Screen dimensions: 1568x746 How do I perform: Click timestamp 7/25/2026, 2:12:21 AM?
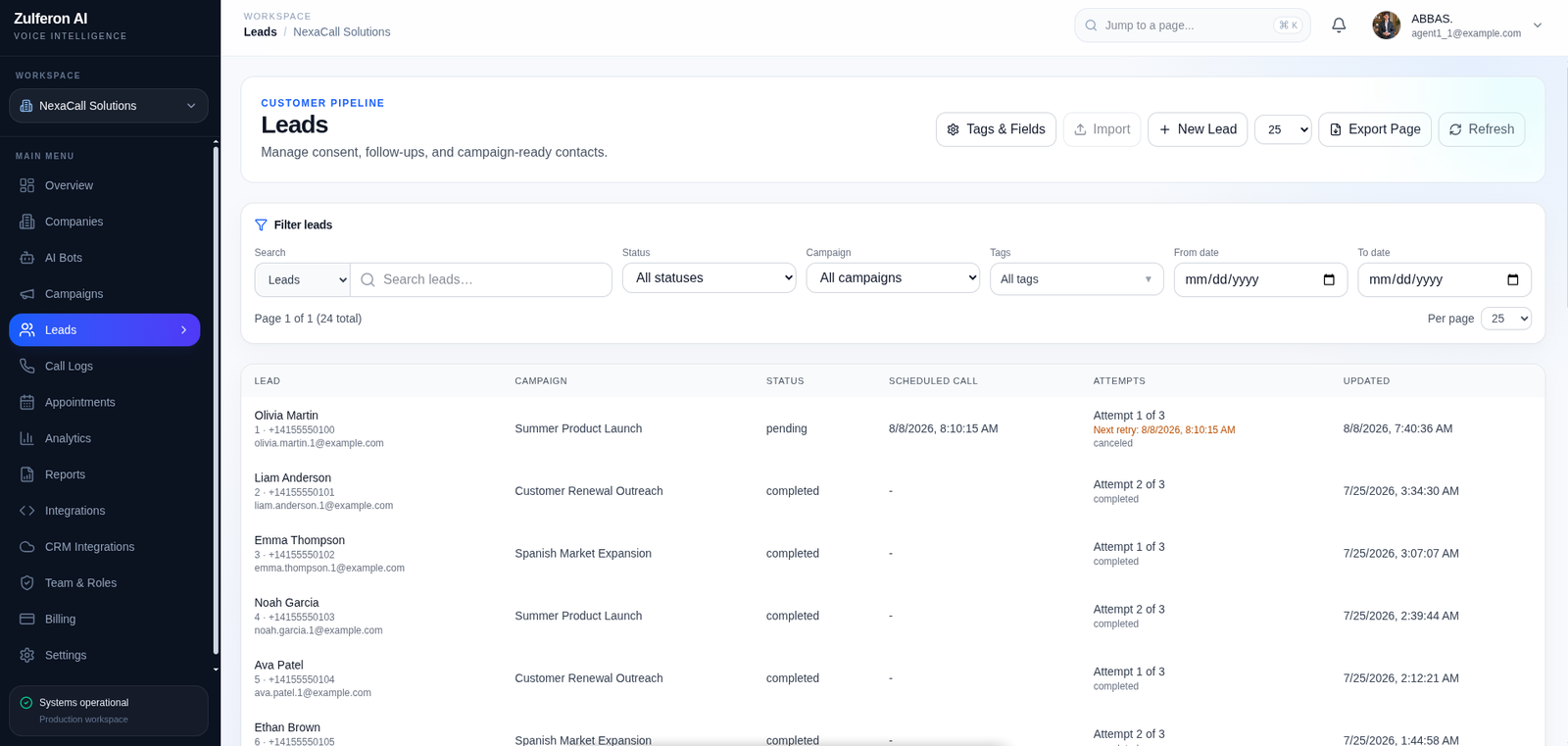1401,678
